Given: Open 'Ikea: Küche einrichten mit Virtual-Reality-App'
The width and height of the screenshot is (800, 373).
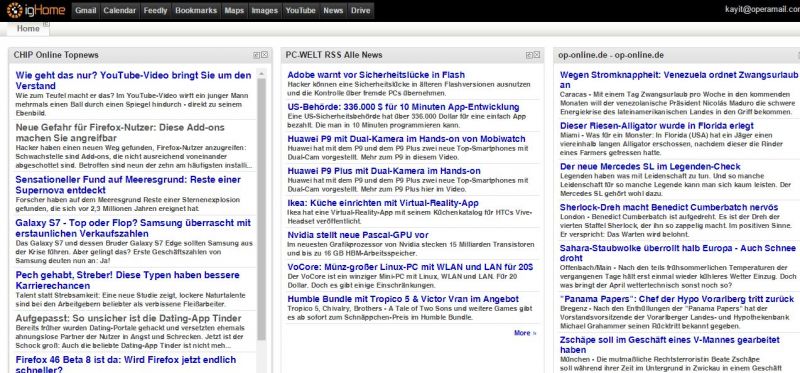Looking at the screenshot, I should click(x=383, y=203).
